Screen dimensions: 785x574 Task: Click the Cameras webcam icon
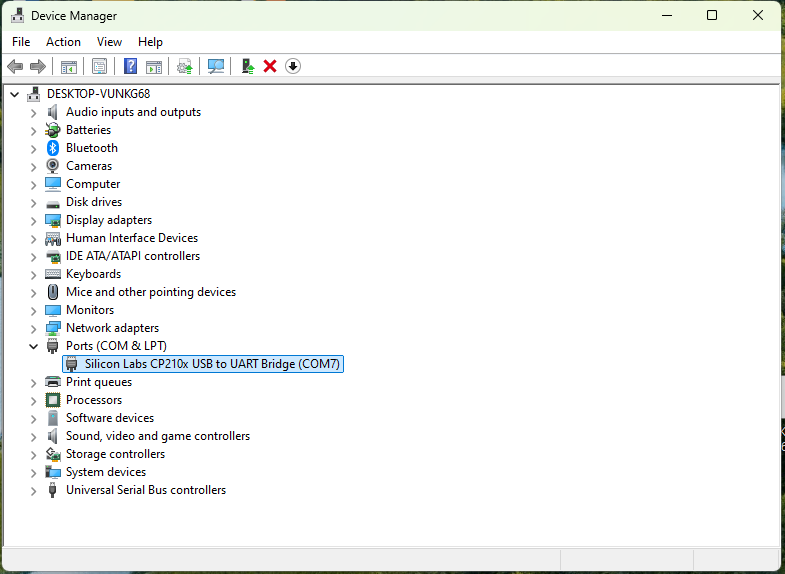tap(53, 166)
